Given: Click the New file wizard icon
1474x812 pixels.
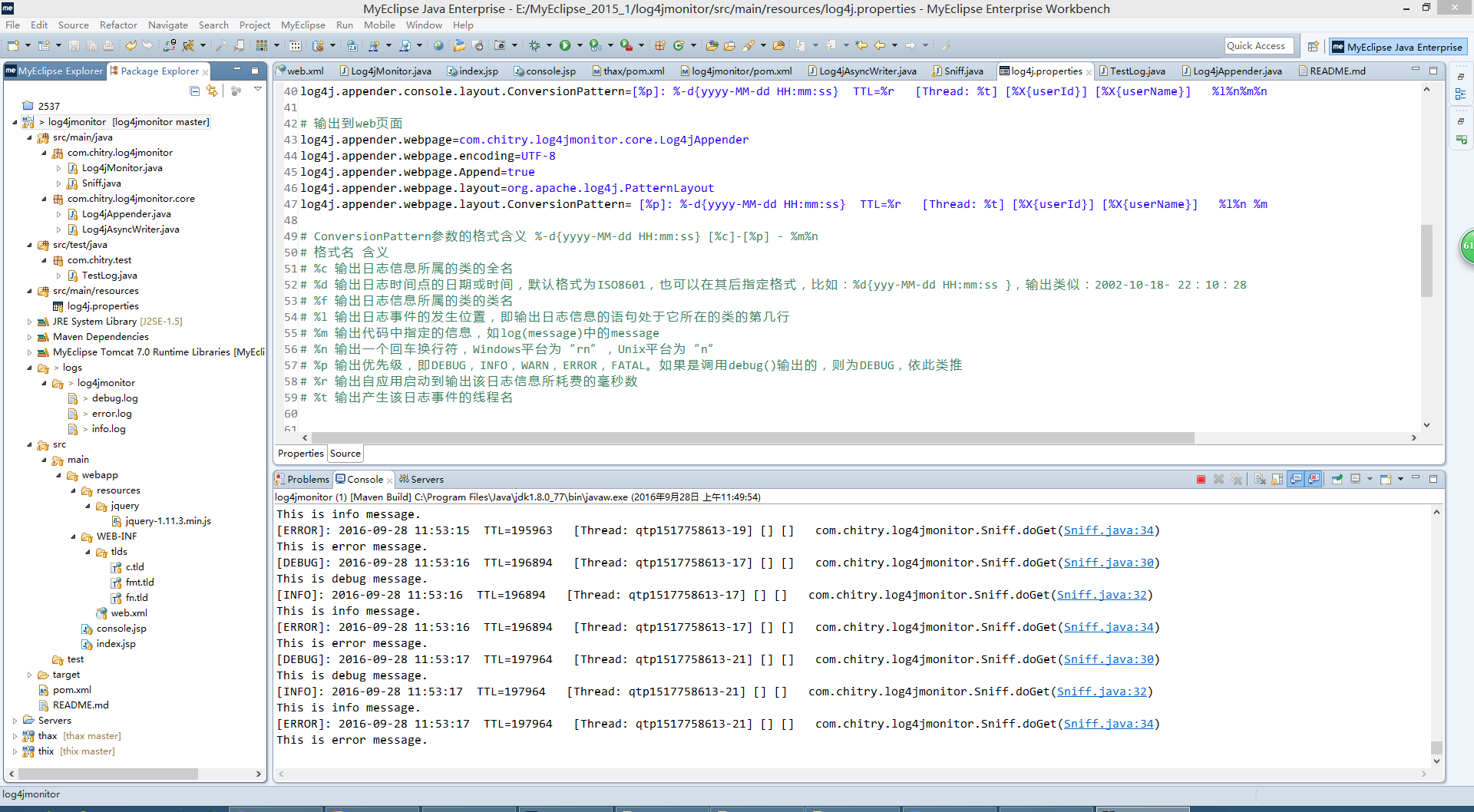Looking at the screenshot, I should [x=13, y=46].
